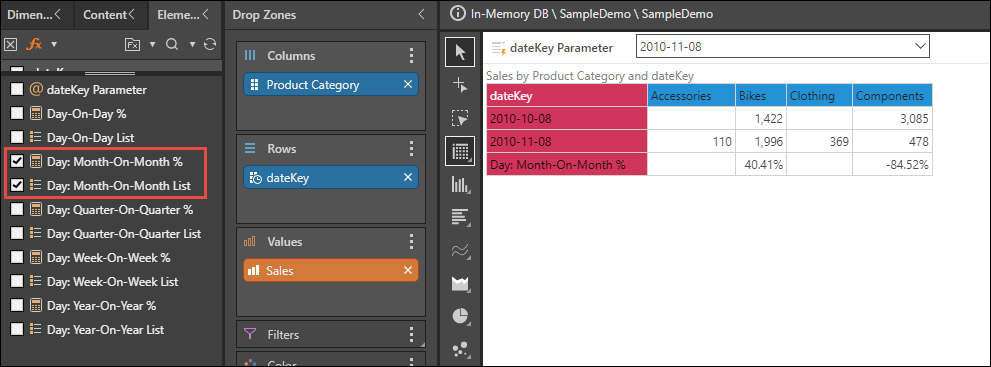991x367 pixels.
Task: Select the scatter plot chart icon
Action: [x=460, y=349]
